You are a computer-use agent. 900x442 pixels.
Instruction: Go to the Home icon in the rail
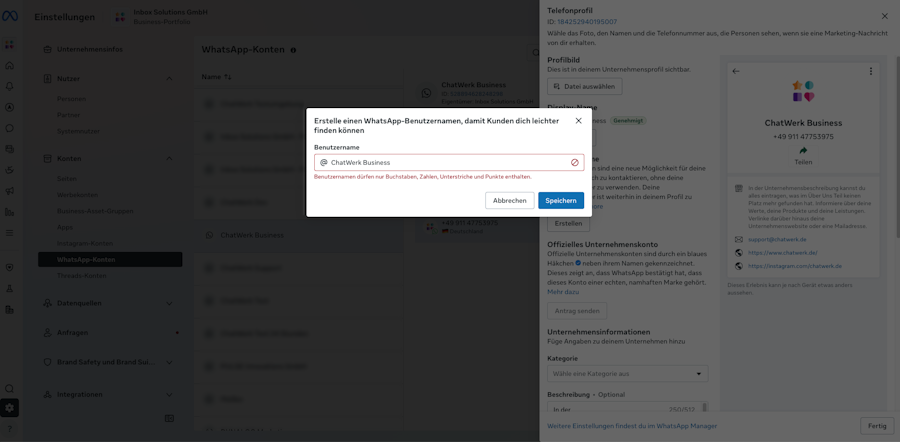click(9, 65)
